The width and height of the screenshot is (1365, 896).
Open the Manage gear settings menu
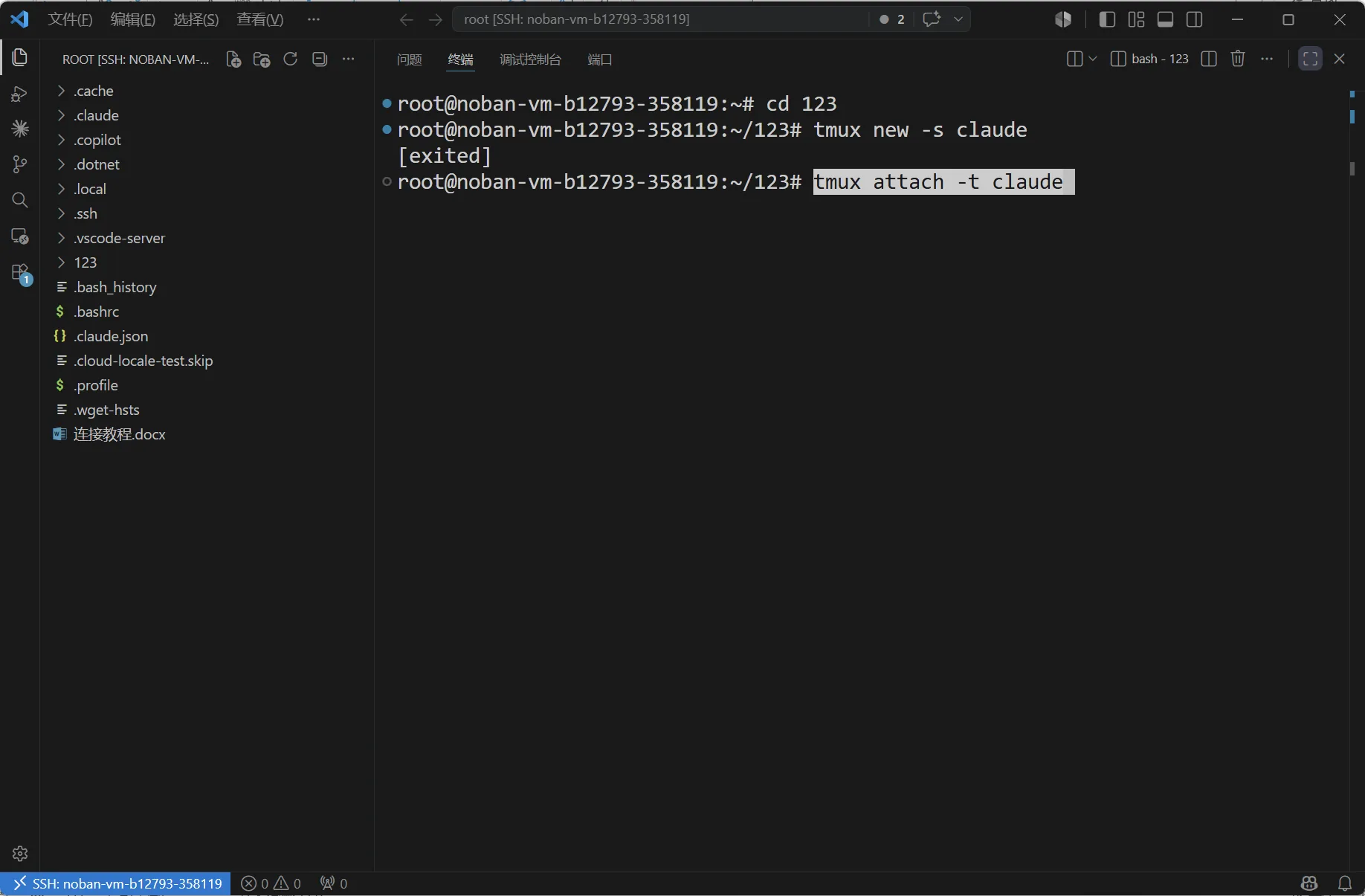coord(20,853)
